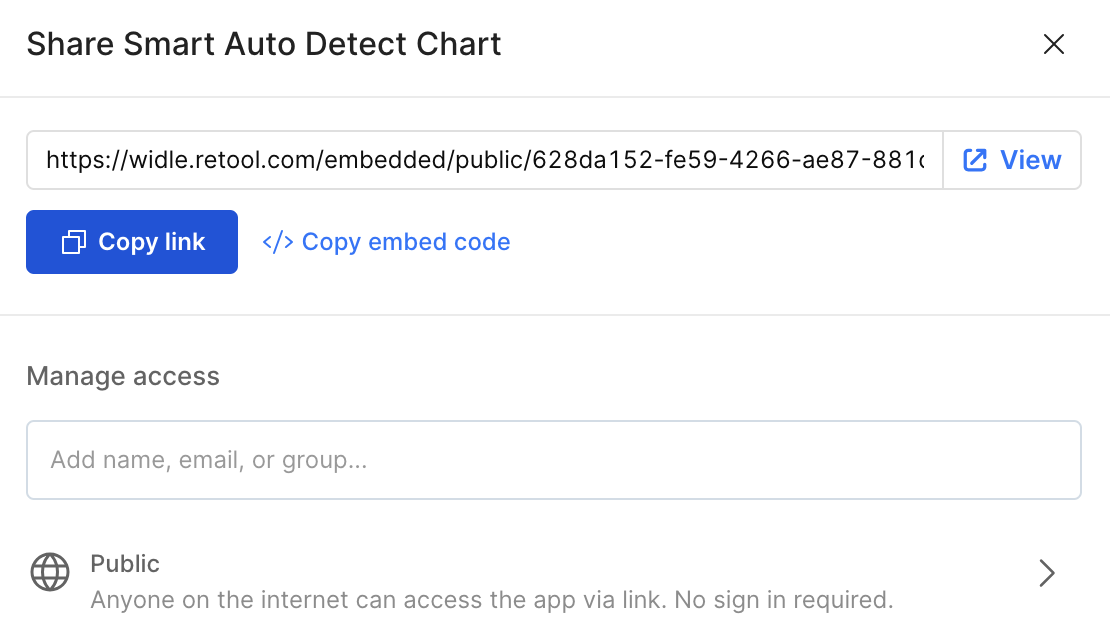Viewport: 1110px width, 644px height.
Task: Open the public app using View label
Action: click(x=1030, y=160)
